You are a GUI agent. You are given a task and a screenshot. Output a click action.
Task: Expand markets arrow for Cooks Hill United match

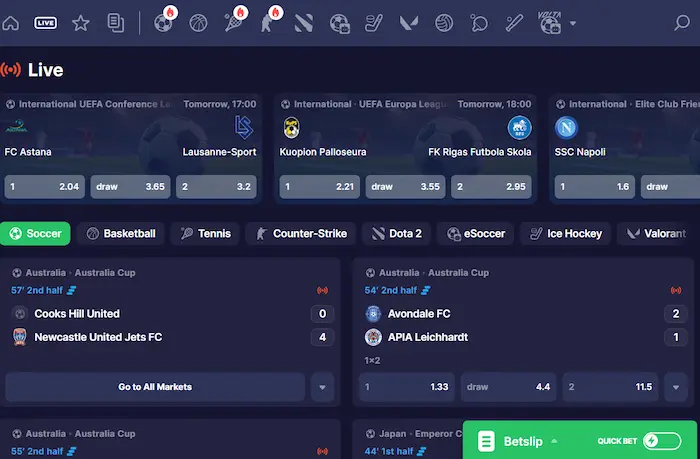[x=322, y=387]
